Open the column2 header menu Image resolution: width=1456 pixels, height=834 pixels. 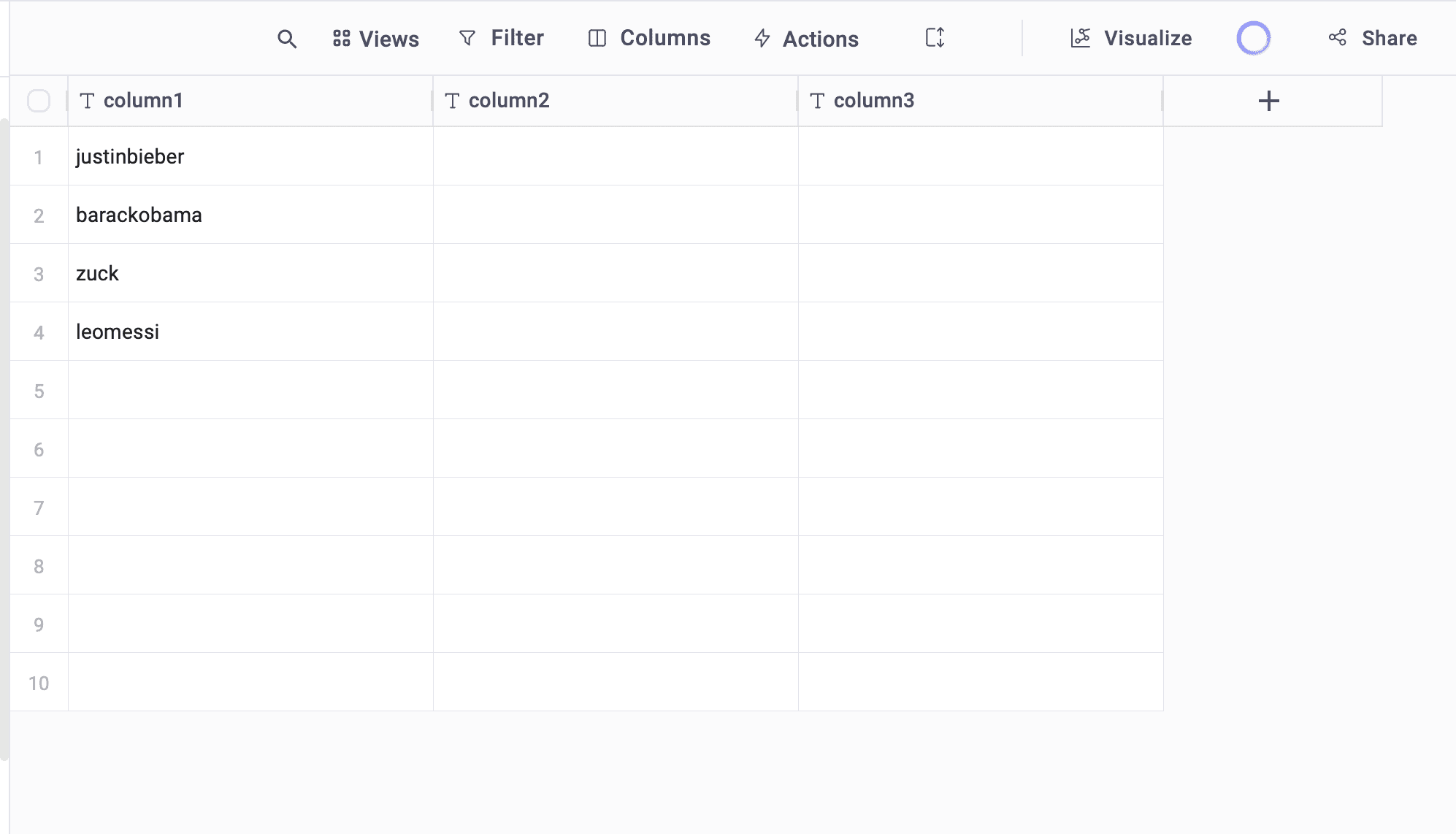click(509, 101)
